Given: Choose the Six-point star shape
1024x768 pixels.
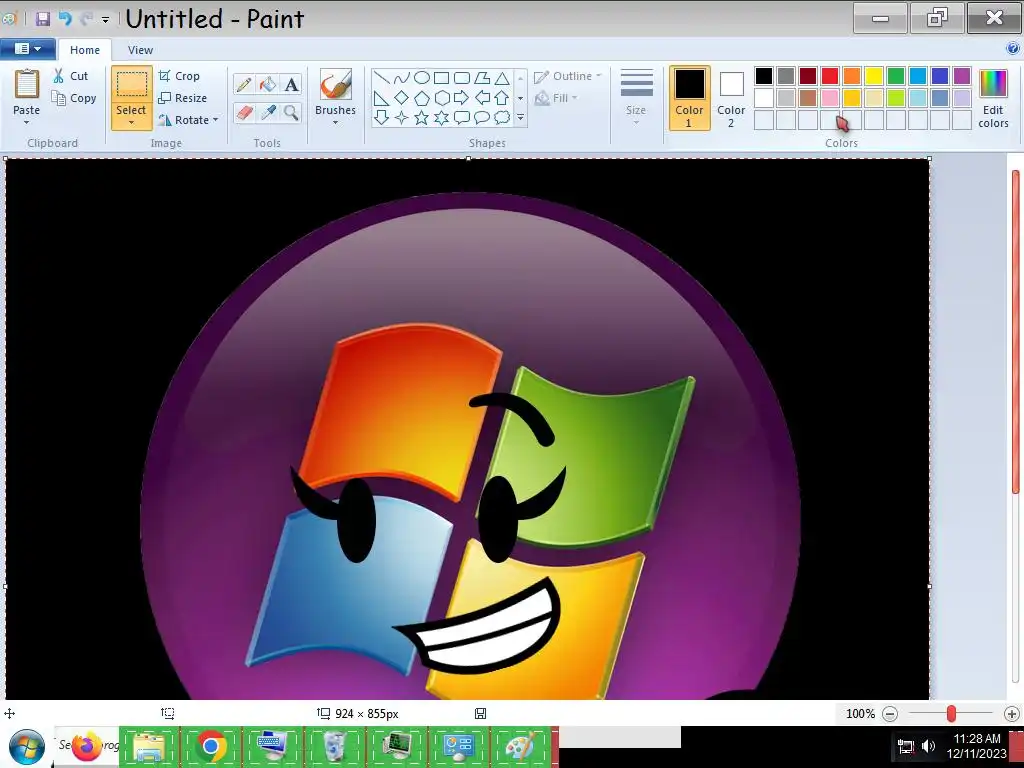Looking at the screenshot, I should pos(441,118).
